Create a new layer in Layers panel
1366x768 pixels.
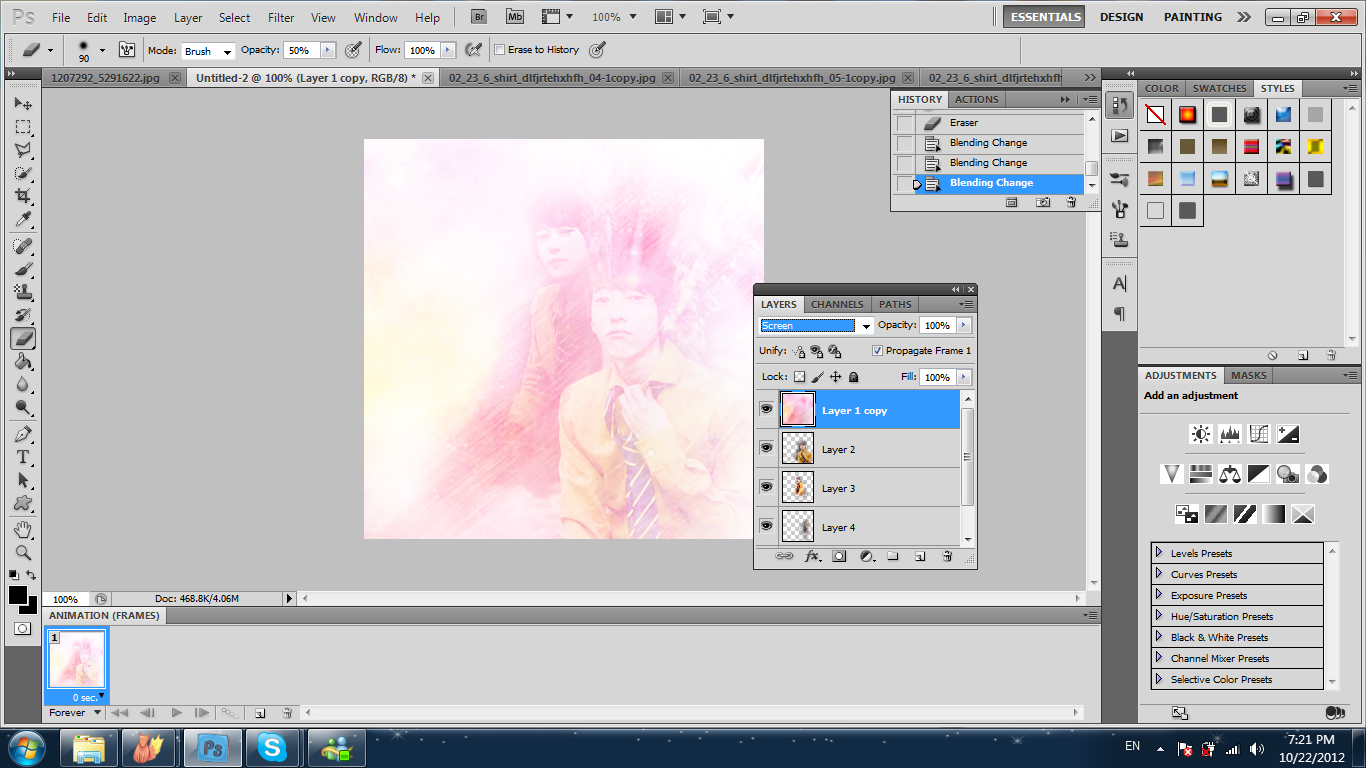coord(920,556)
